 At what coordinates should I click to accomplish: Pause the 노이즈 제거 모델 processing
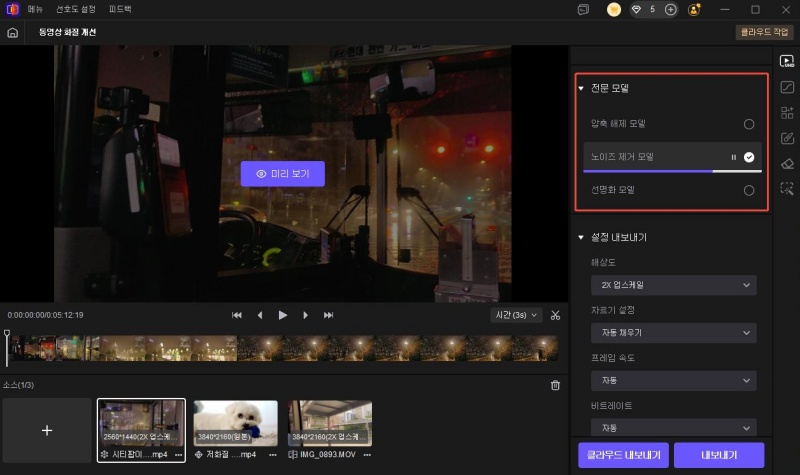[734, 157]
